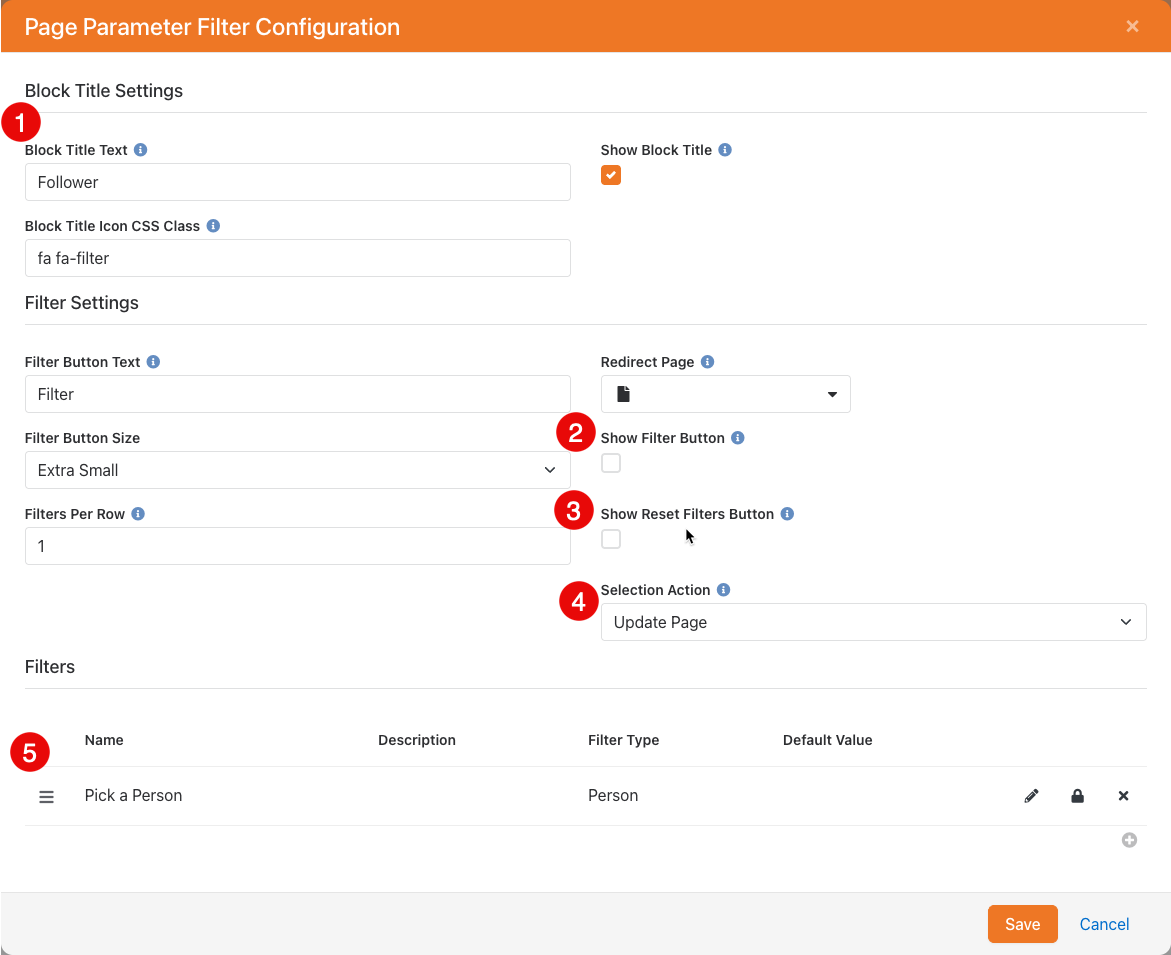1171x955 pixels.
Task: Edit the Pick a Person filter
Action: coord(1031,796)
